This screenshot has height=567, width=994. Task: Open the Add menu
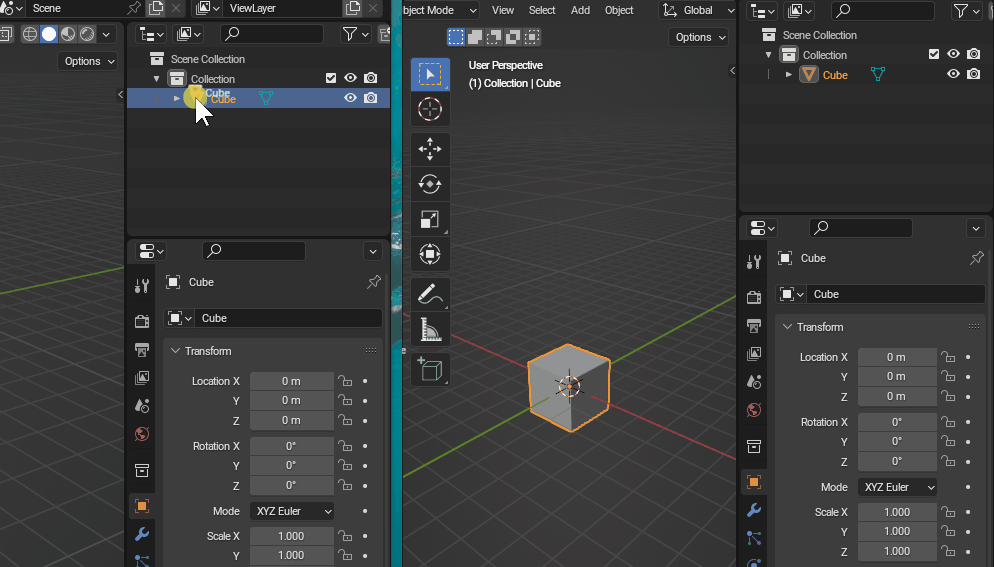pos(580,10)
